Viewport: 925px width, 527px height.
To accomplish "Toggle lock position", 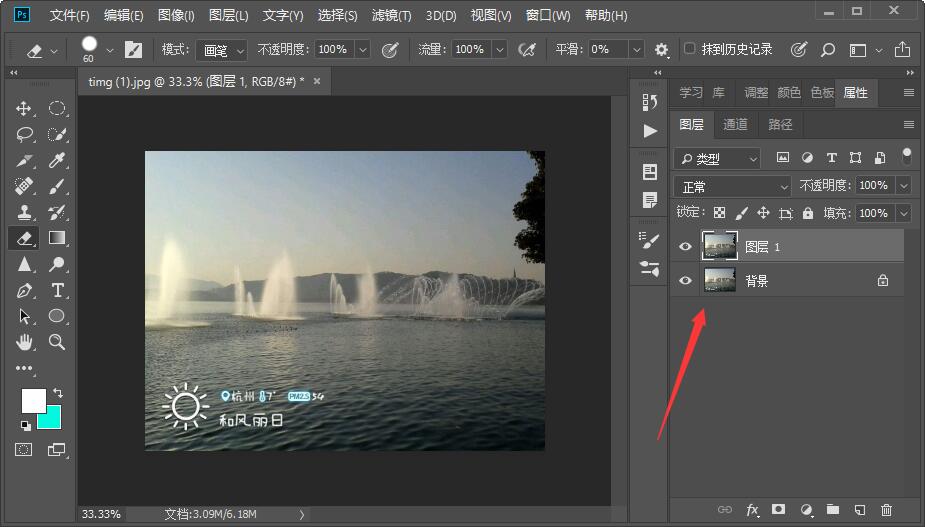I will 763,212.
